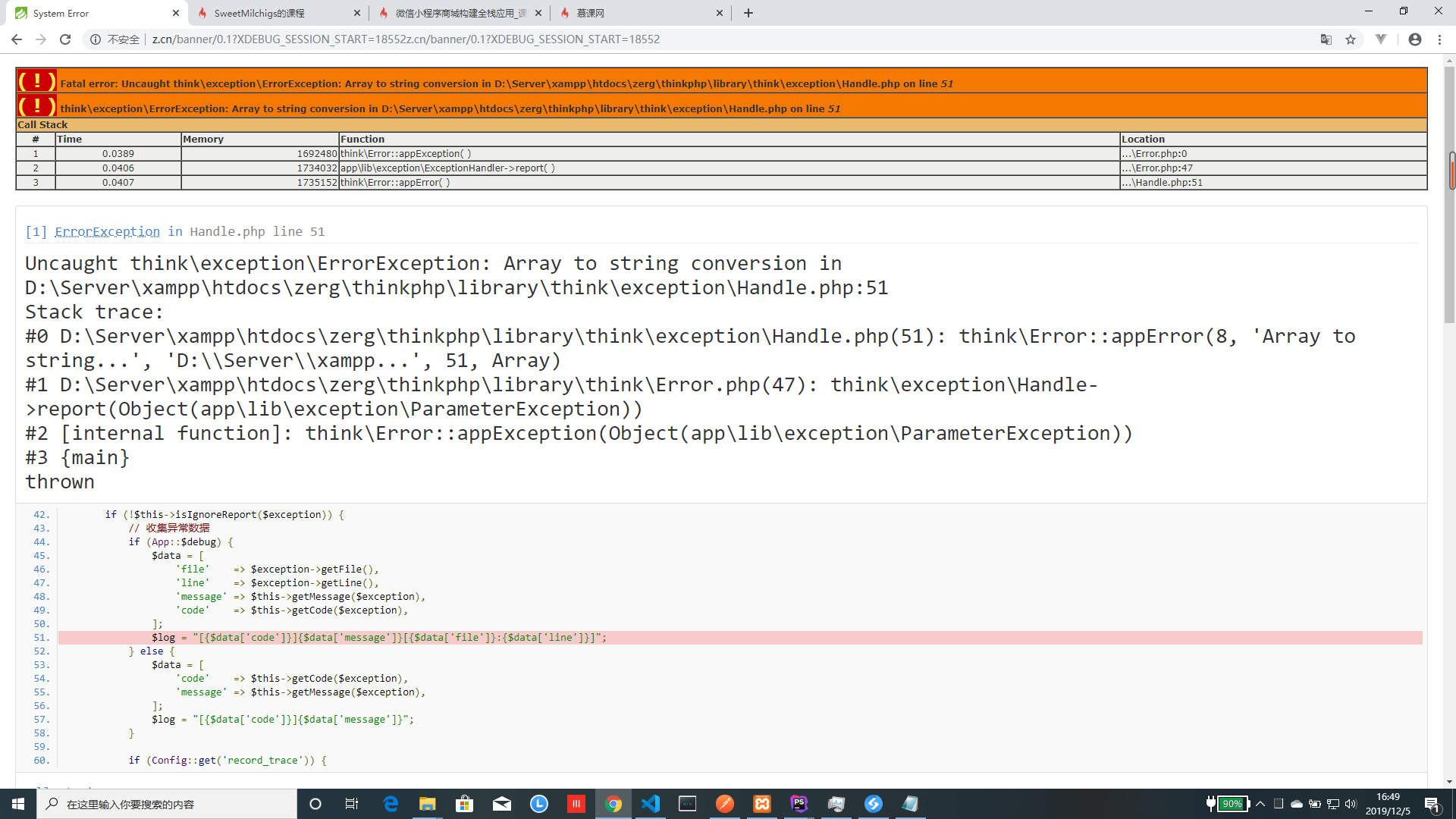
Task: Open the monitor chart app on the taskbar
Action: pyautogui.click(x=836, y=804)
